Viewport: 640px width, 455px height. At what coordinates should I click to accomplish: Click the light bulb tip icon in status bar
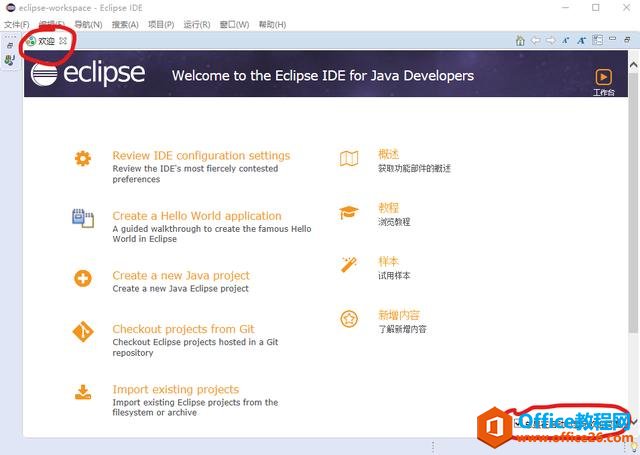[x=634, y=447]
